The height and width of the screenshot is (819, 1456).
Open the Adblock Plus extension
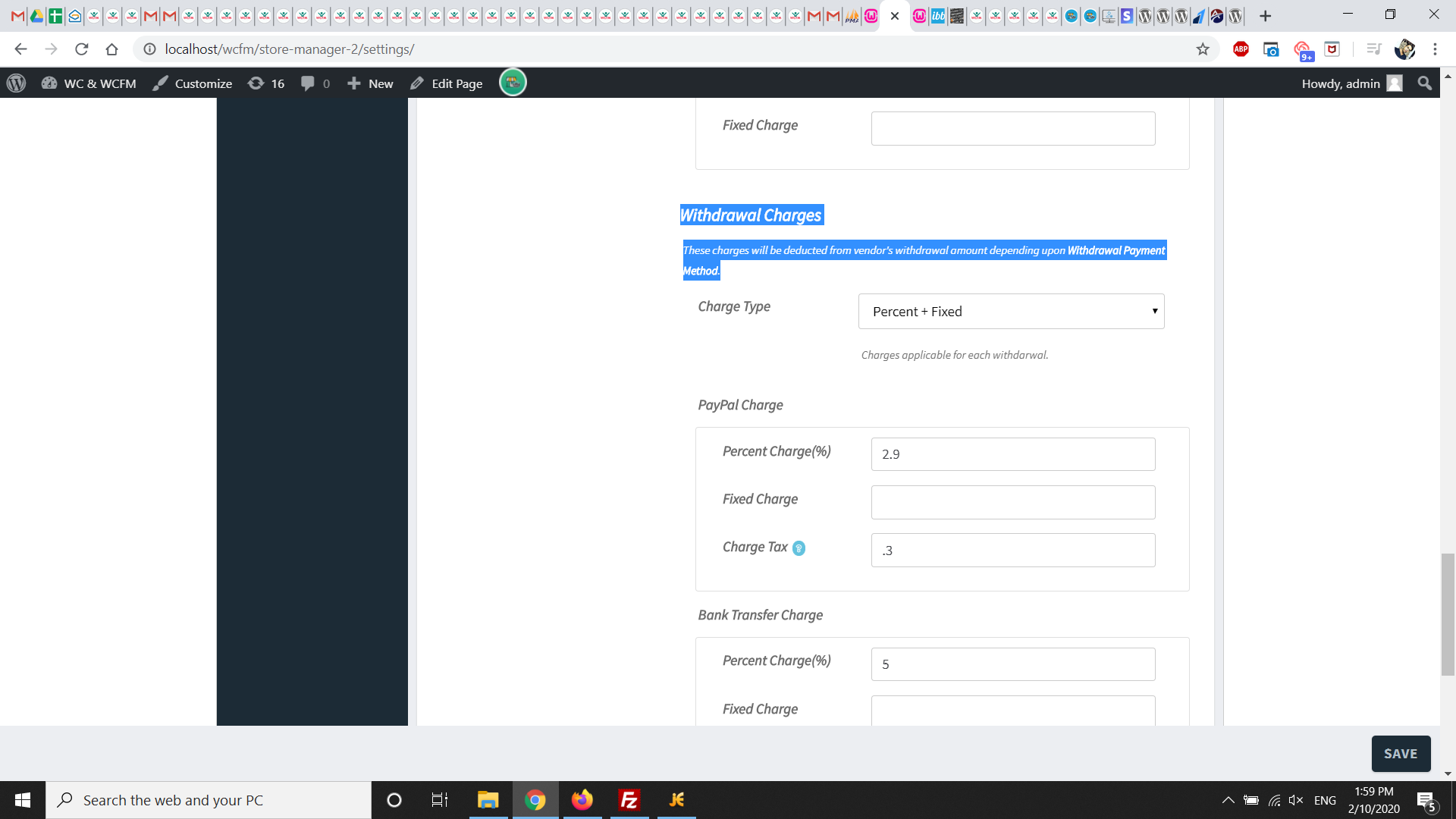(1241, 49)
